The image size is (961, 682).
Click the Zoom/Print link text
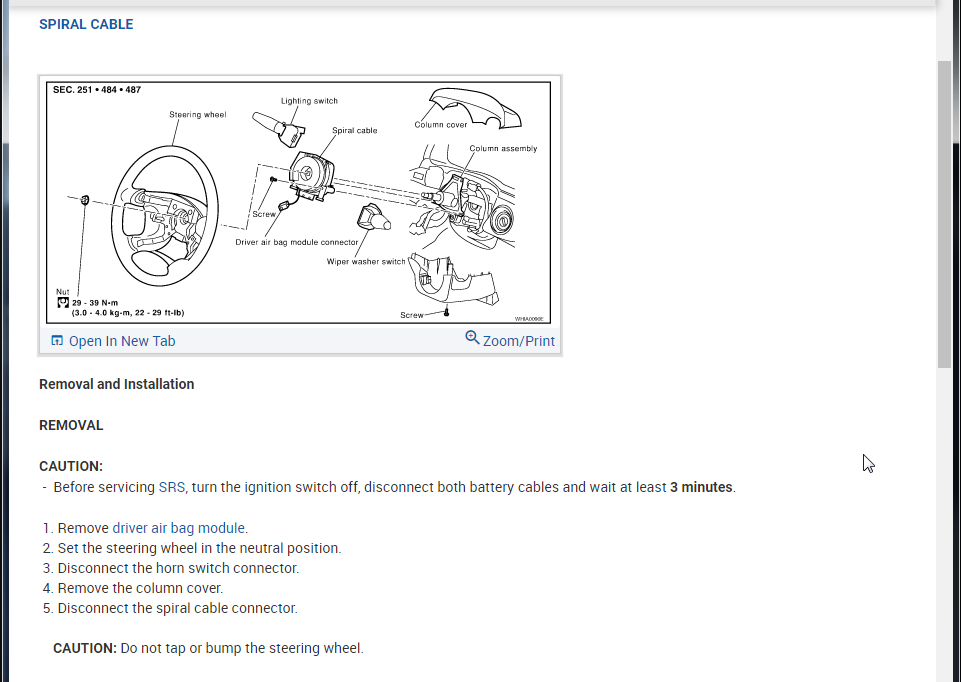pos(518,341)
